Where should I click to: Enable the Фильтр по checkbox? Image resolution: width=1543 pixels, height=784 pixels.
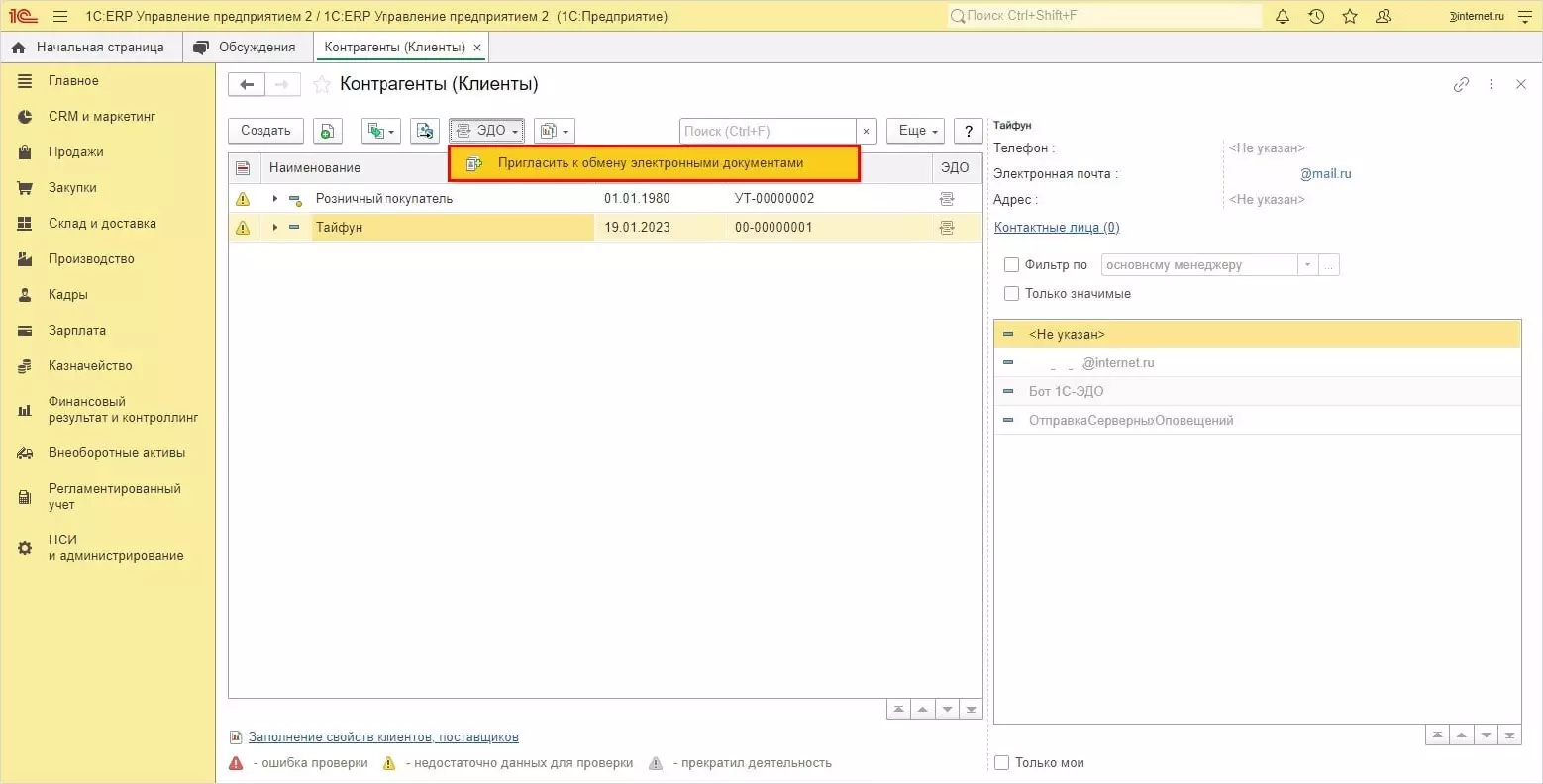[1011, 265]
